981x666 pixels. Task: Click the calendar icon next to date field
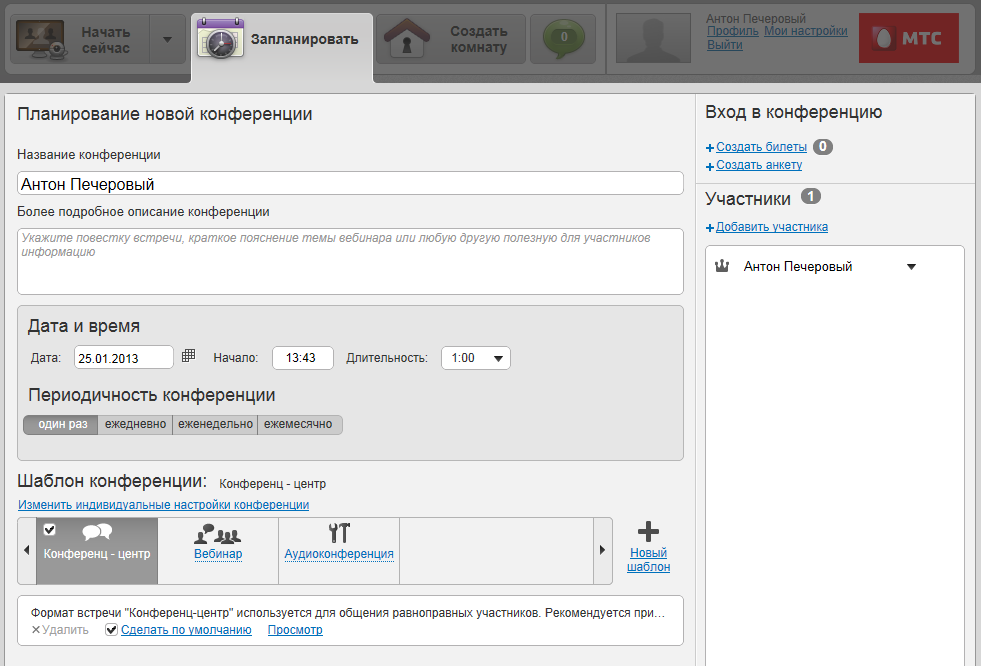click(188, 356)
